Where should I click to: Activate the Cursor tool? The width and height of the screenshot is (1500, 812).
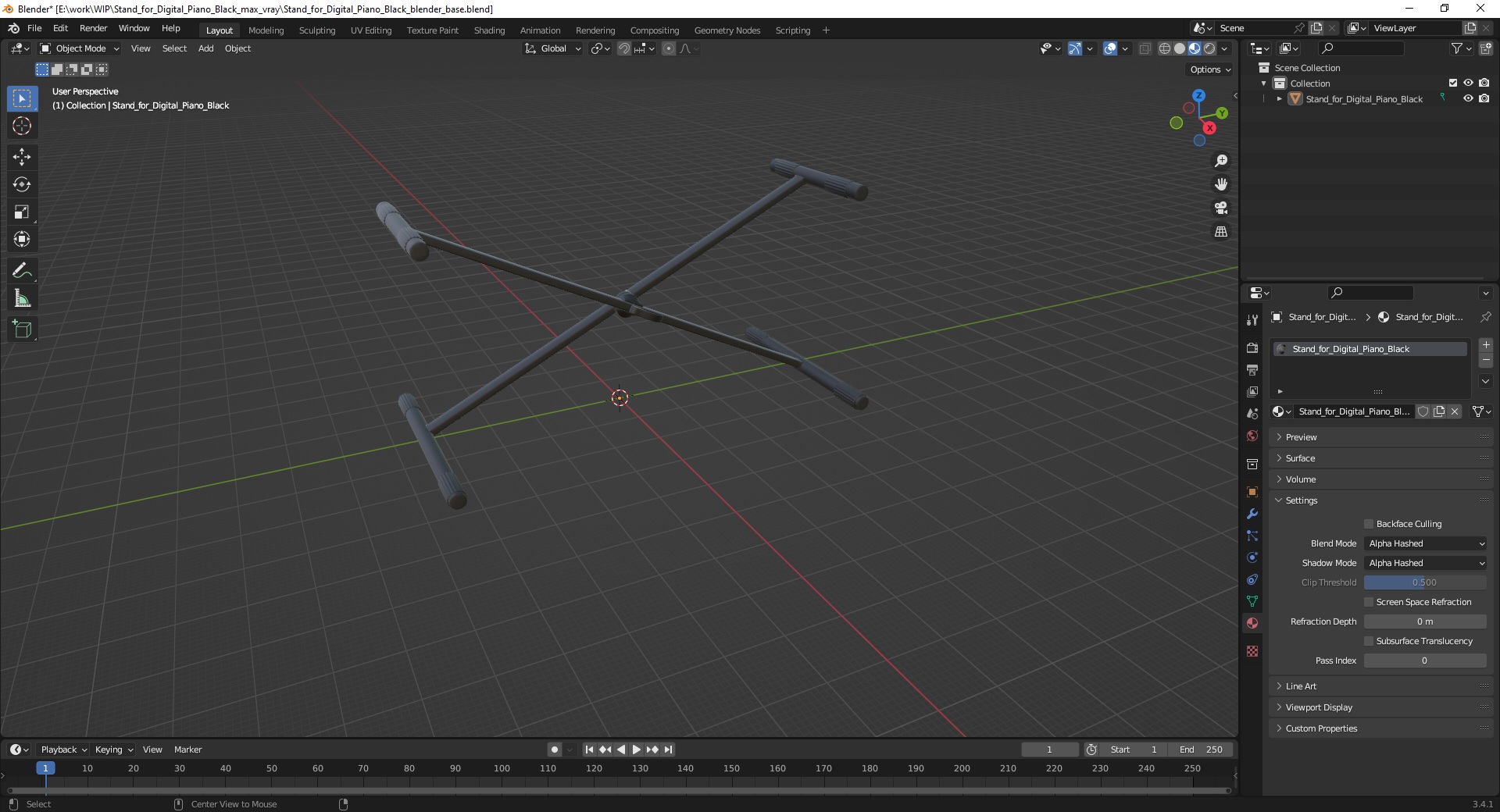coord(22,126)
